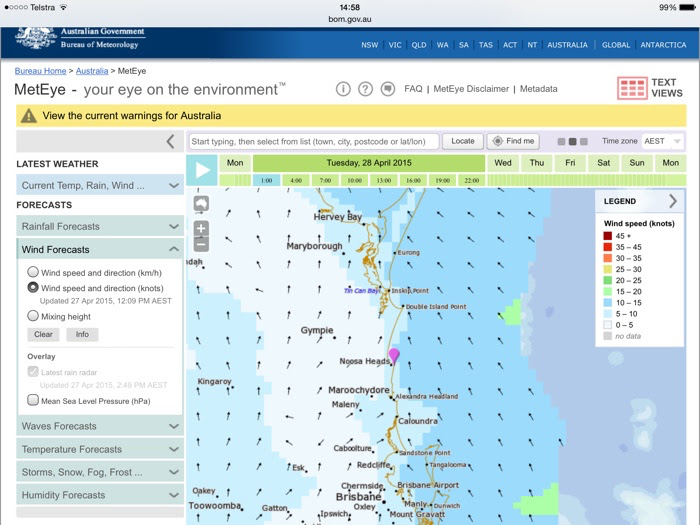Click the 20 – 25 knots legend swatch
Viewport: 700px width, 525px height.
(608, 280)
